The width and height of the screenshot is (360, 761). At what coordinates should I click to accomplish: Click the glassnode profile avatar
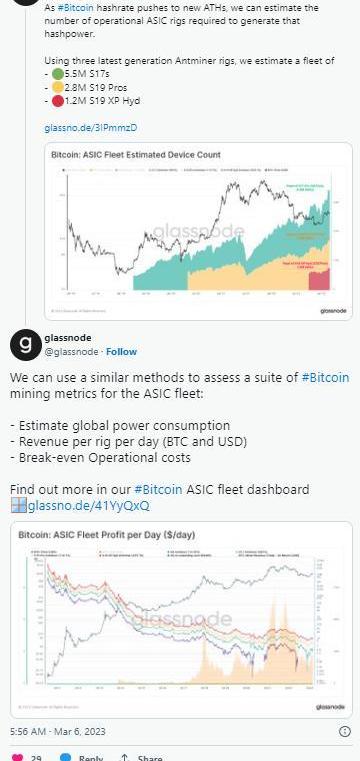[25, 344]
